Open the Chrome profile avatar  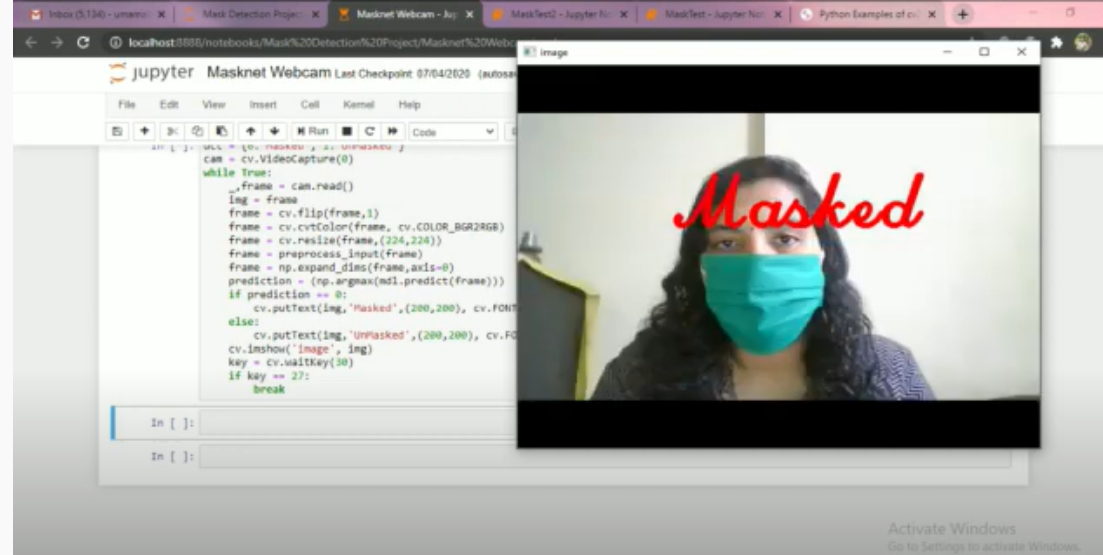click(x=1083, y=42)
